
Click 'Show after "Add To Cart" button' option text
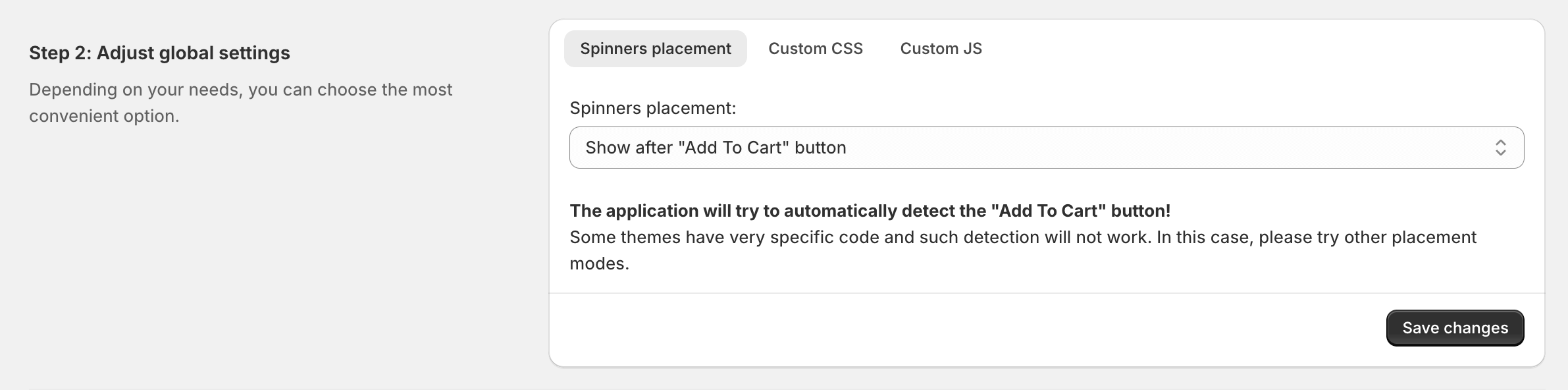tap(716, 148)
